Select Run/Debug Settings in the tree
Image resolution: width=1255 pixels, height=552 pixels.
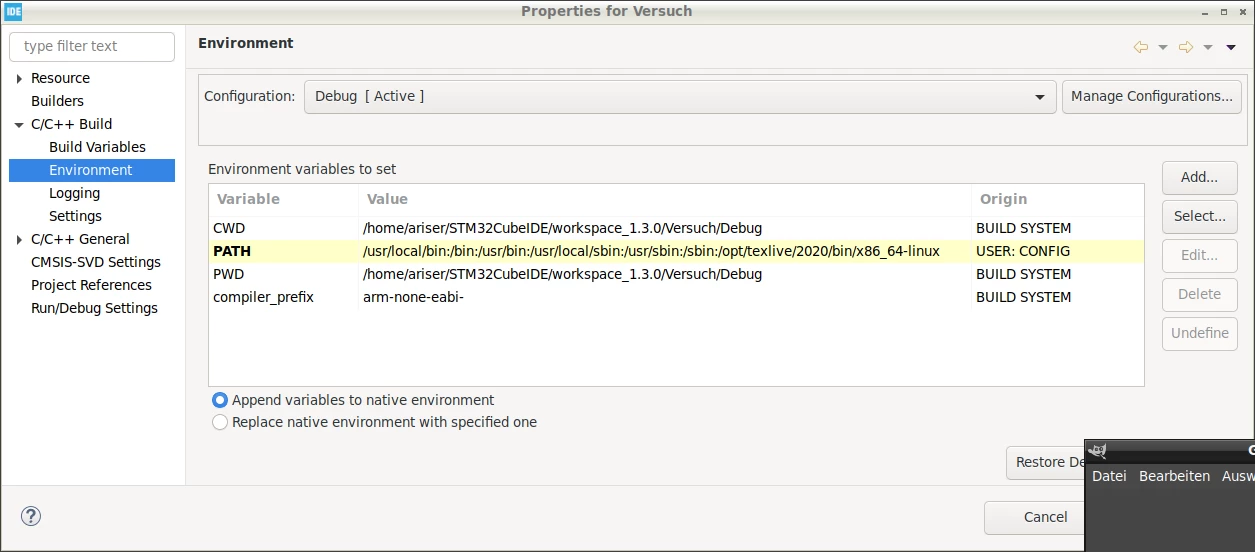pyautogui.click(x=94, y=308)
